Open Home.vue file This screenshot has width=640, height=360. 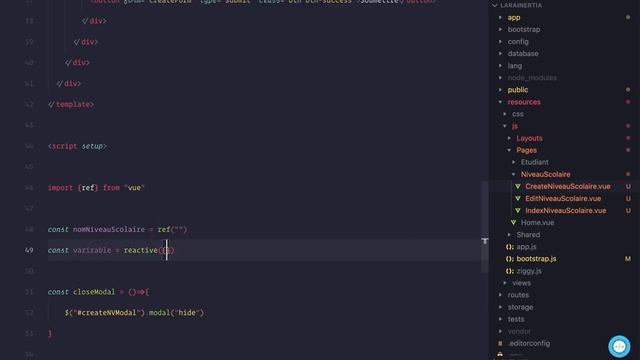click(537, 223)
